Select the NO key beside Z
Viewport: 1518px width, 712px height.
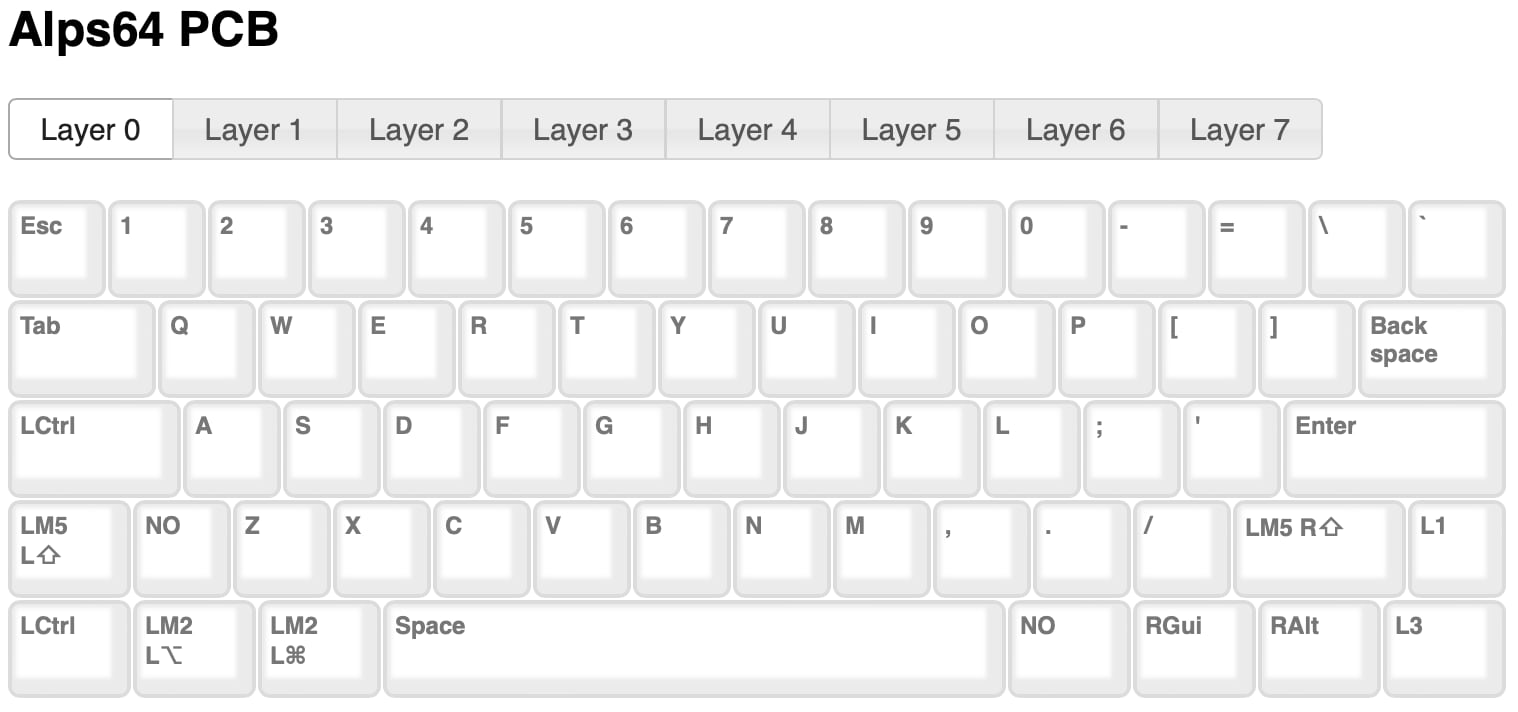pyautogui.click(x=182, y=548)
